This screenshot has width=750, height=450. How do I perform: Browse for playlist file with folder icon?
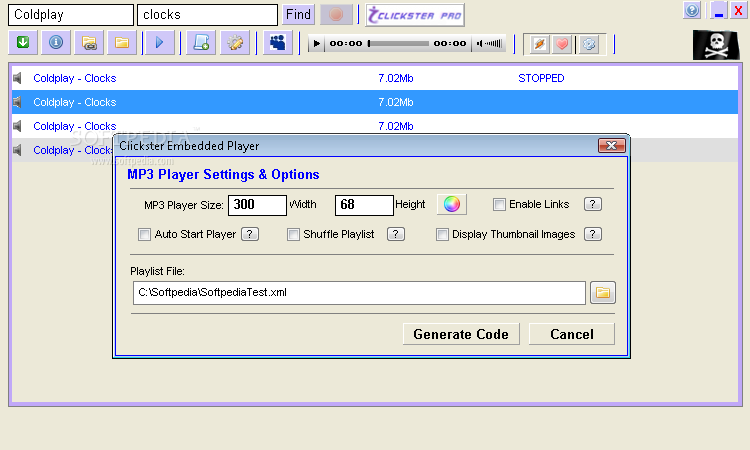tap(603, 293)
